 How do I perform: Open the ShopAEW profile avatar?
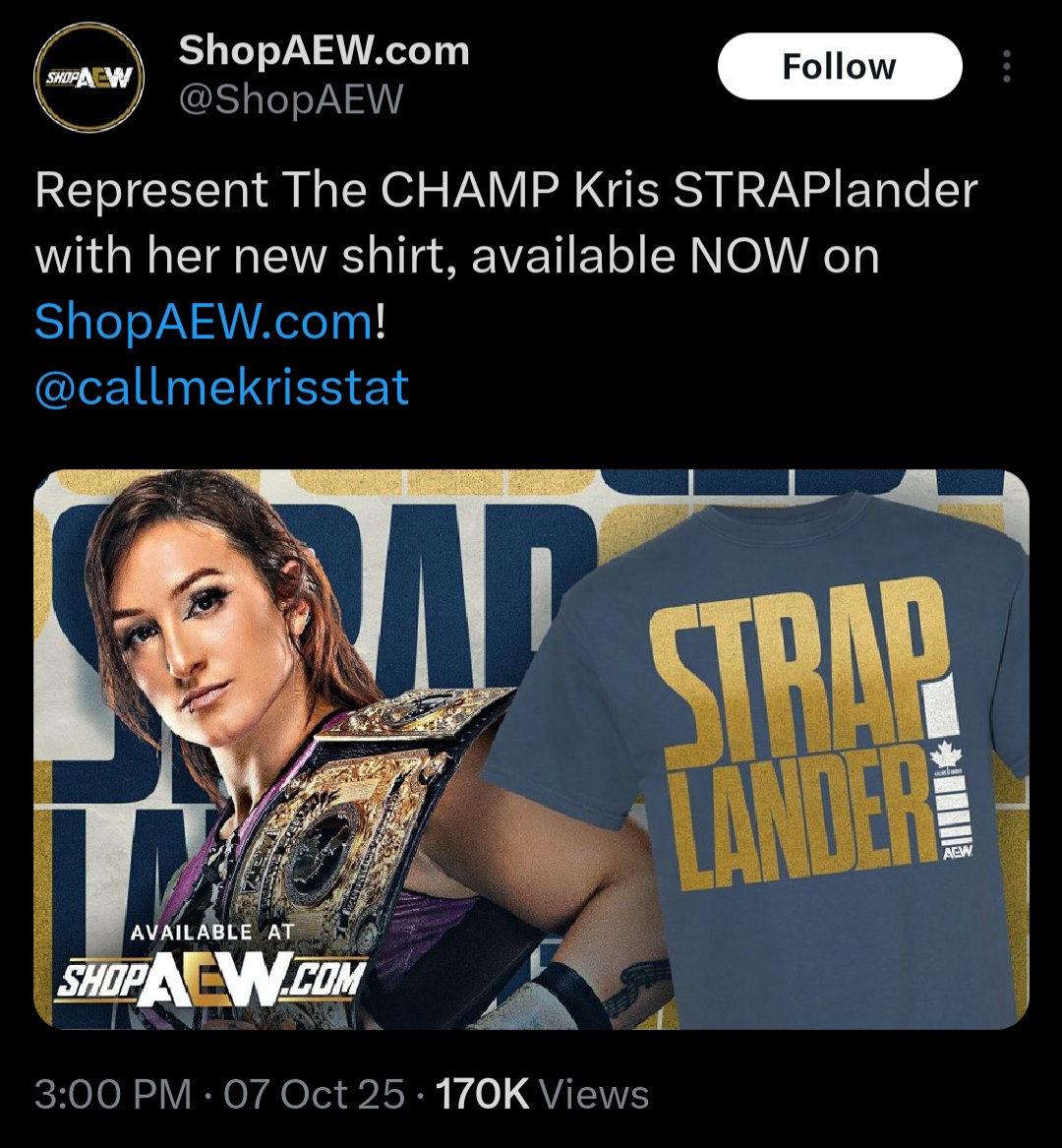click(x=88, y=78)
